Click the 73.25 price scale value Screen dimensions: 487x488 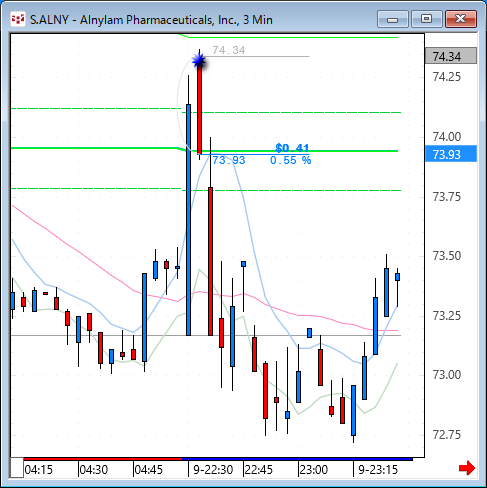tap(447, 315)
